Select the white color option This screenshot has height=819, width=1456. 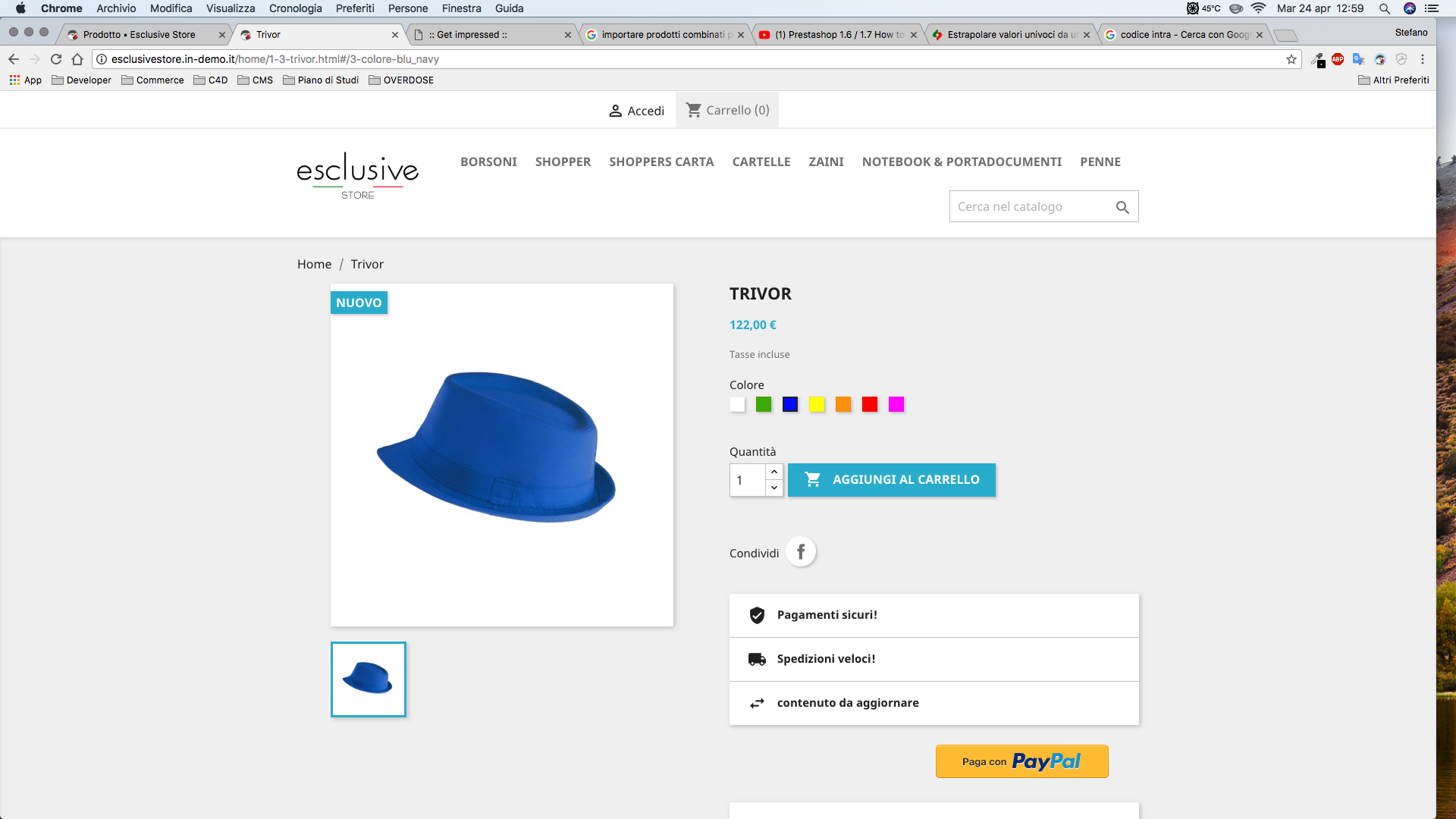(x=737, y=405)
